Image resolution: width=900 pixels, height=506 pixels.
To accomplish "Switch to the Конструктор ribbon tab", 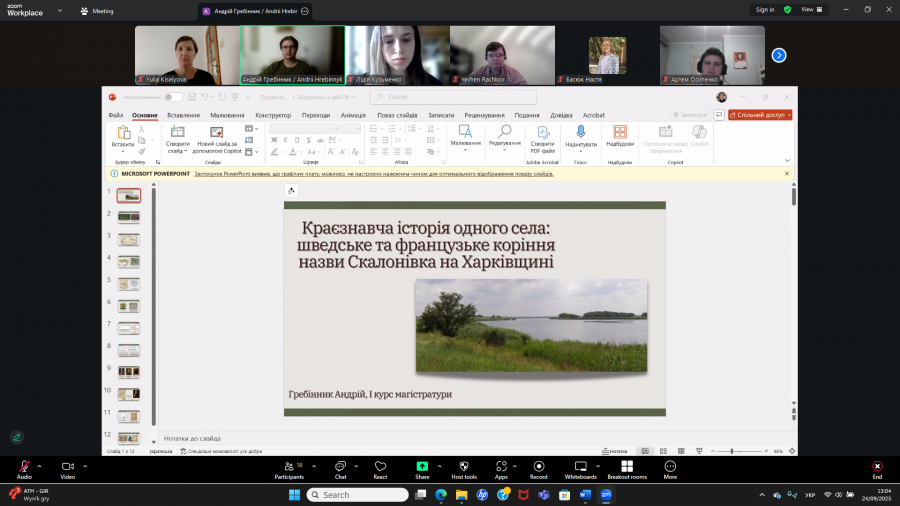I will click(272, 115).
